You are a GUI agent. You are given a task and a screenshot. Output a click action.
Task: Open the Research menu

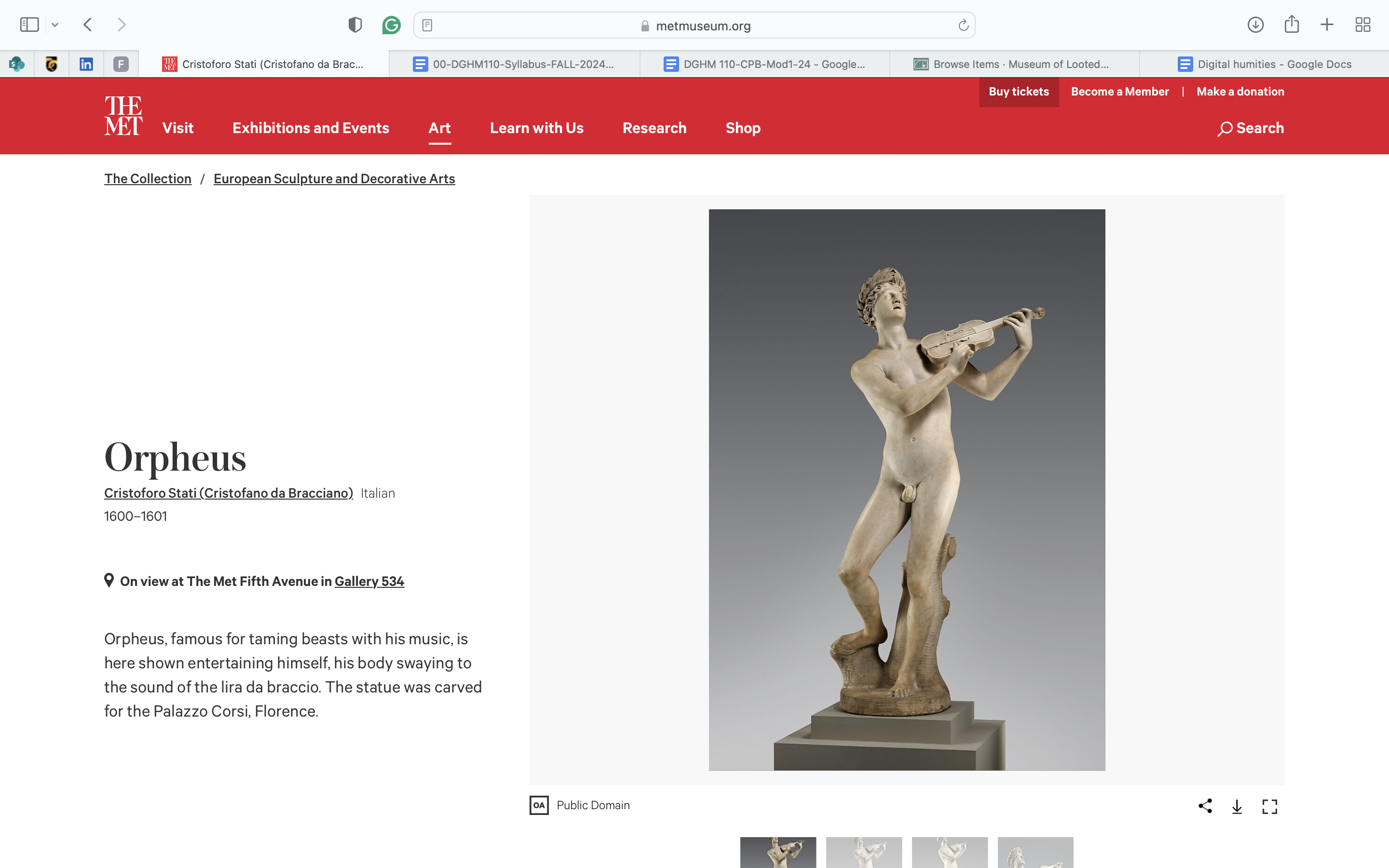(654, 128)
